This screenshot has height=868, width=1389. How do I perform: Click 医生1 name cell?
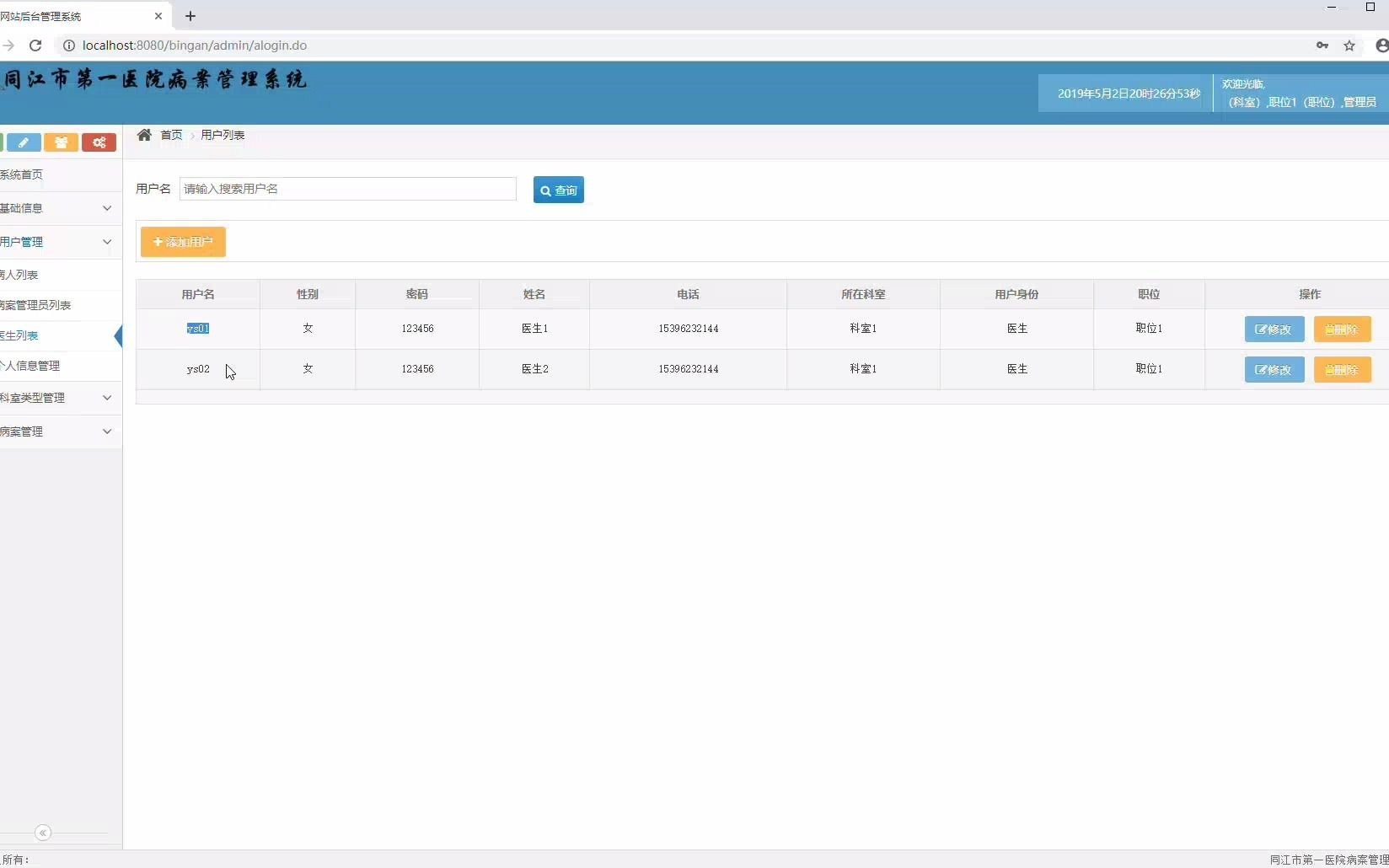click(534, 329)
